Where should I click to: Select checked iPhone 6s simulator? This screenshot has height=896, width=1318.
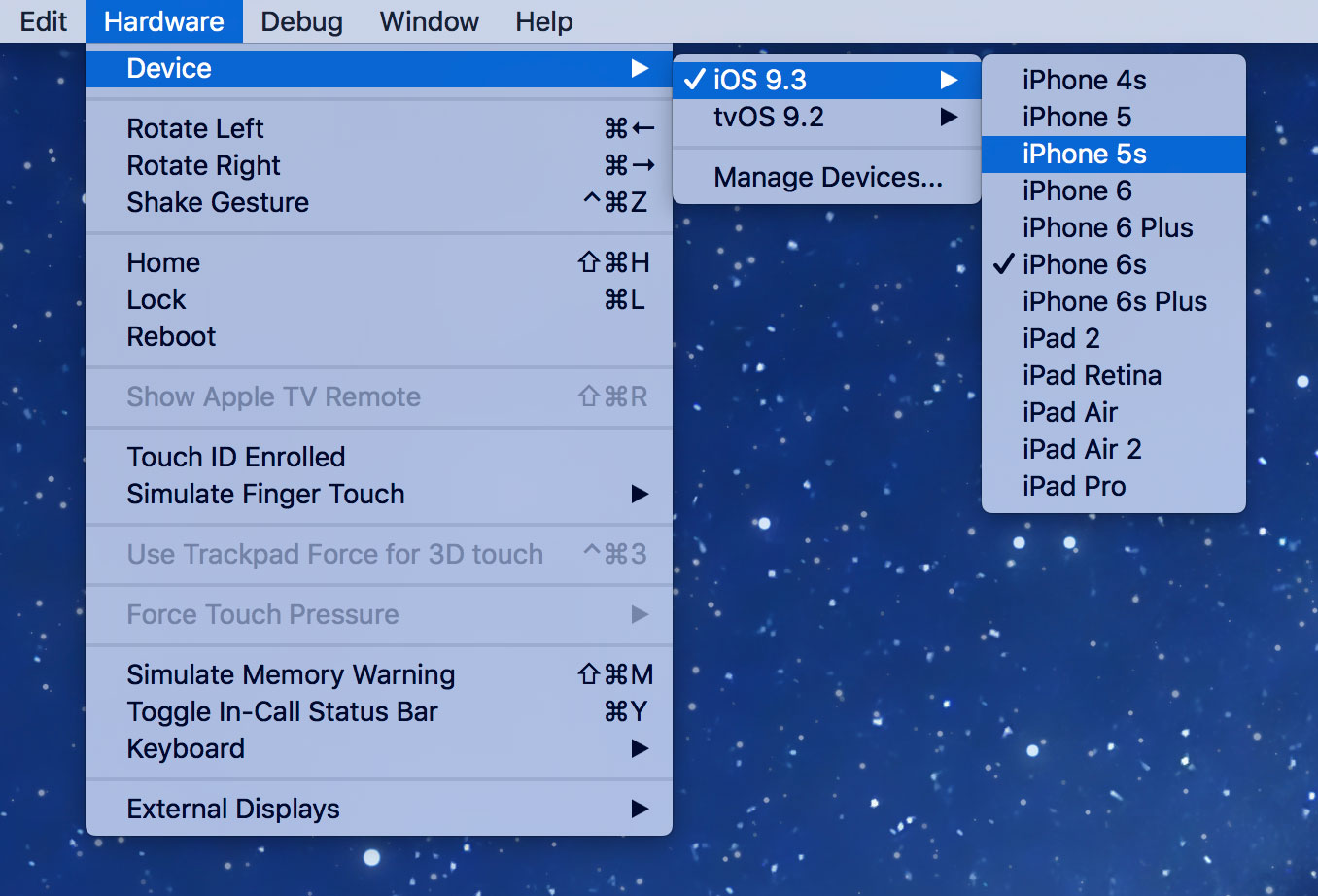click(1114, 264)
